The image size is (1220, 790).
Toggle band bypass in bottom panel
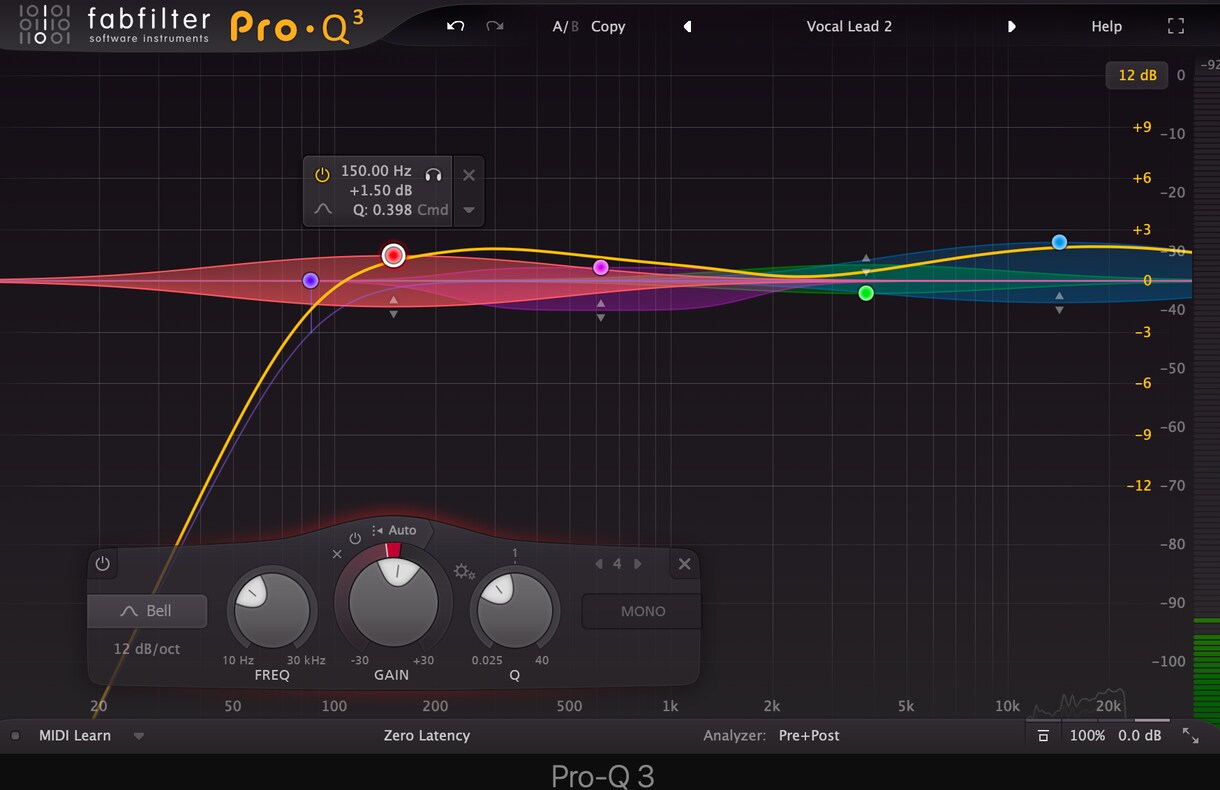pos(102,564)
